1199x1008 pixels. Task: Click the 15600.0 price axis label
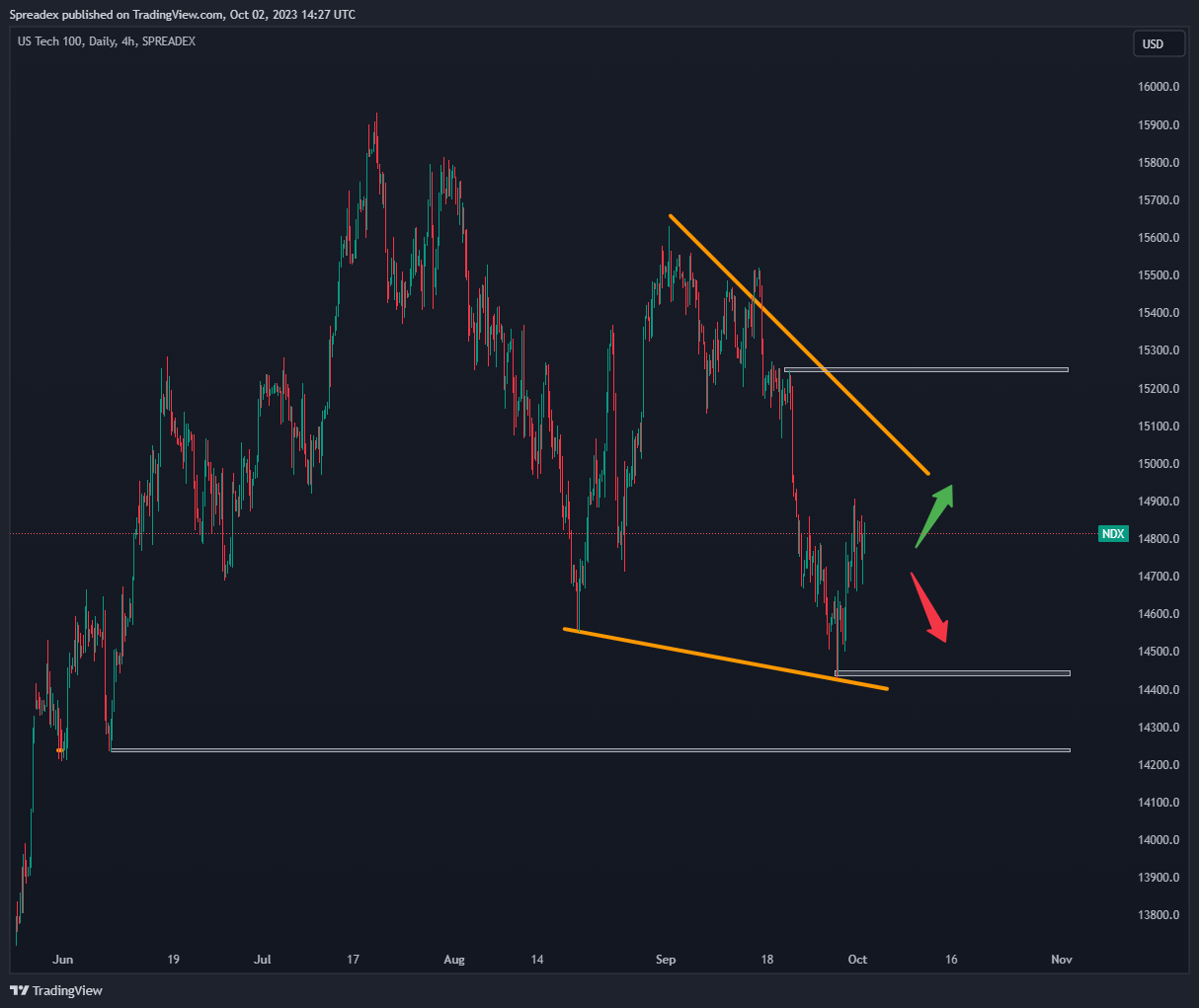click(x=1159, y=238)
